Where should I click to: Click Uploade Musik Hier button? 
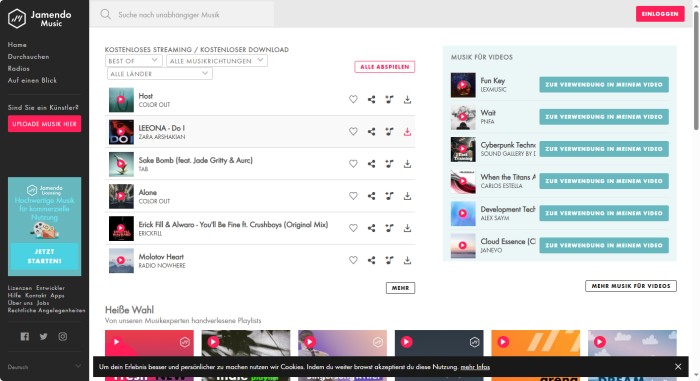point(44,124)
